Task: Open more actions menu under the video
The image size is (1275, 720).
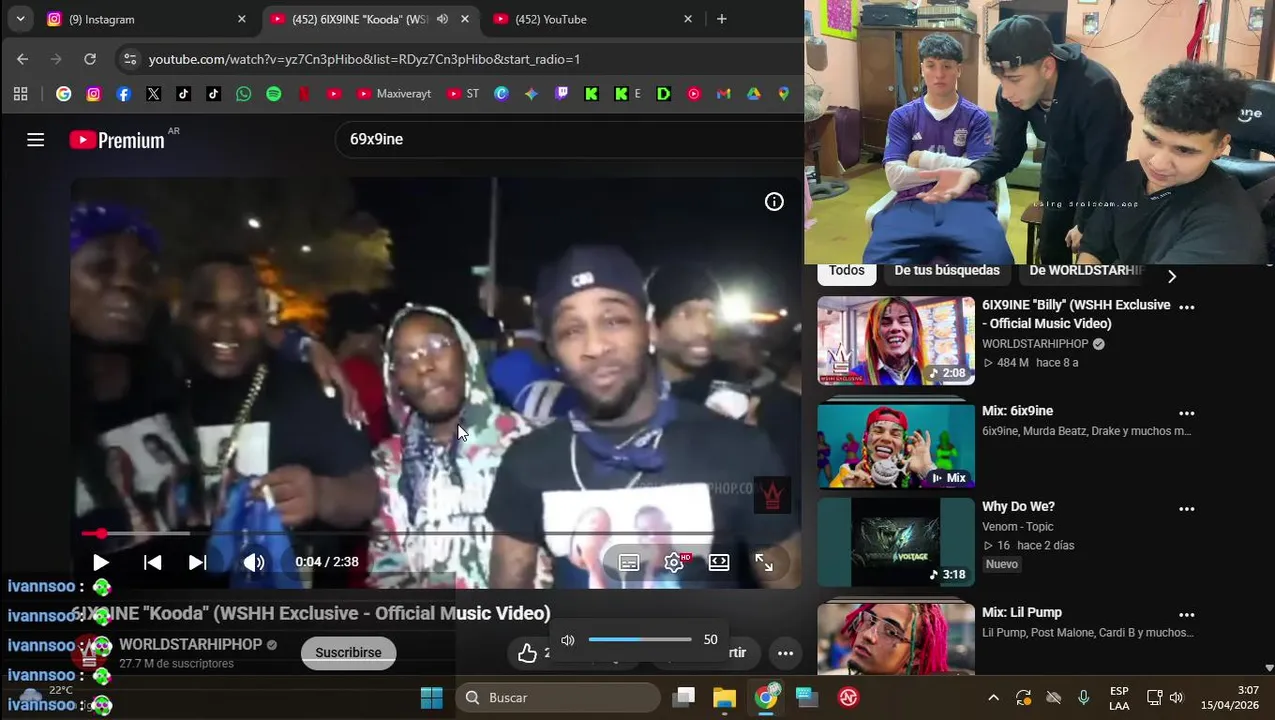Action: tap(786, 653)
